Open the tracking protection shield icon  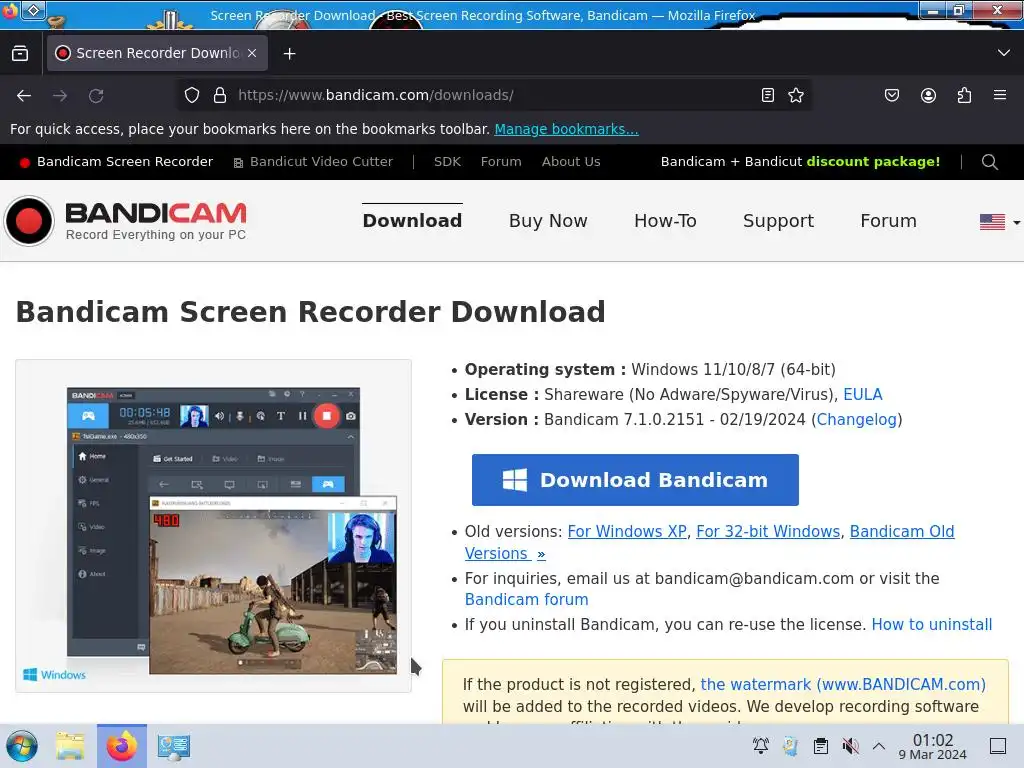[x=191, y=95]
